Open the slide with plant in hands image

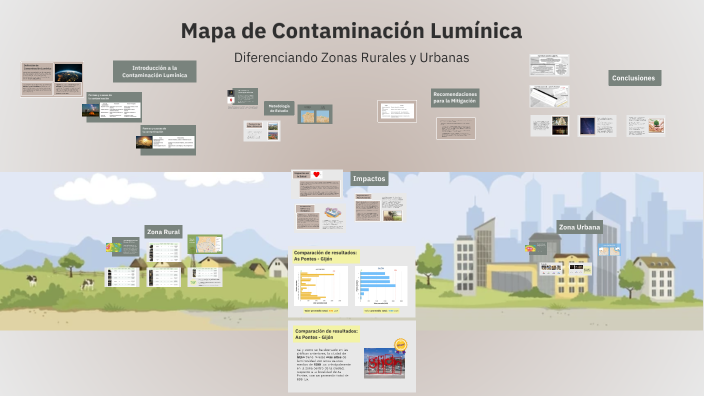coord(646,126)
